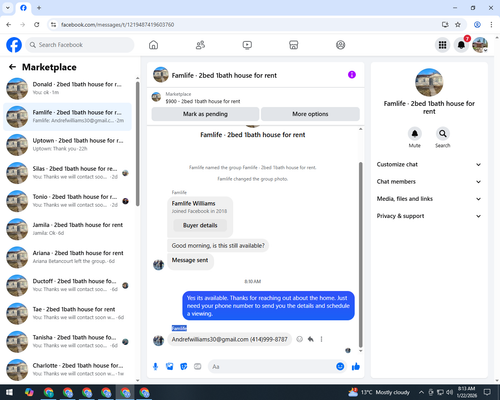This screenshot has width=500, height=400.
Task: Open more options dots beside the email message
Action: pyautogui.click(x=321, y=339)
